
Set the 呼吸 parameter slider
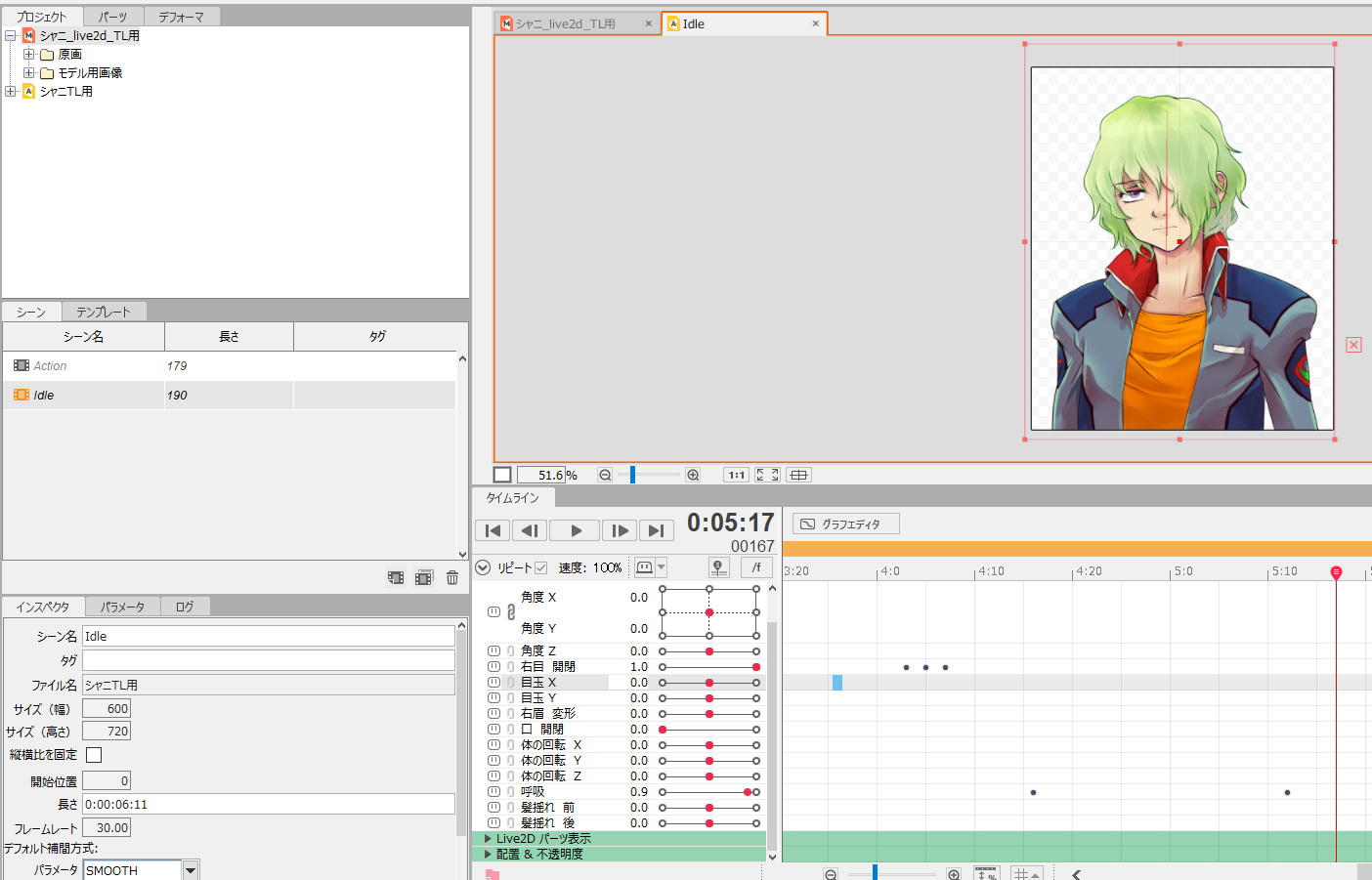click(709, 791)
